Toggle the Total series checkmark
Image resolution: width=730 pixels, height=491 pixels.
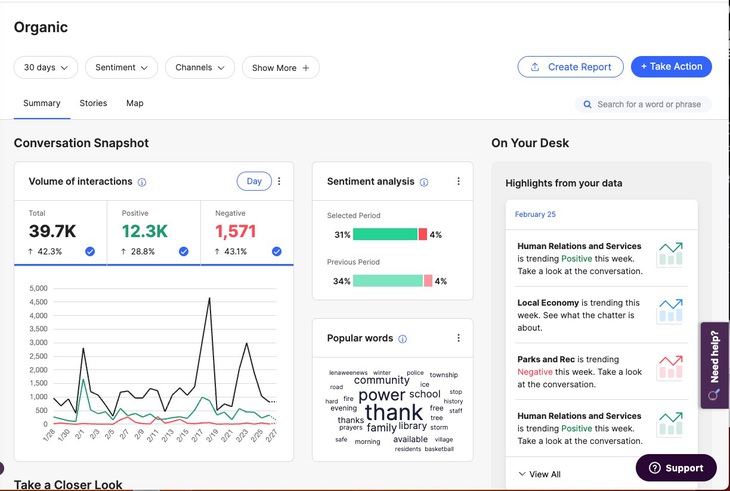tap(90, 251)
